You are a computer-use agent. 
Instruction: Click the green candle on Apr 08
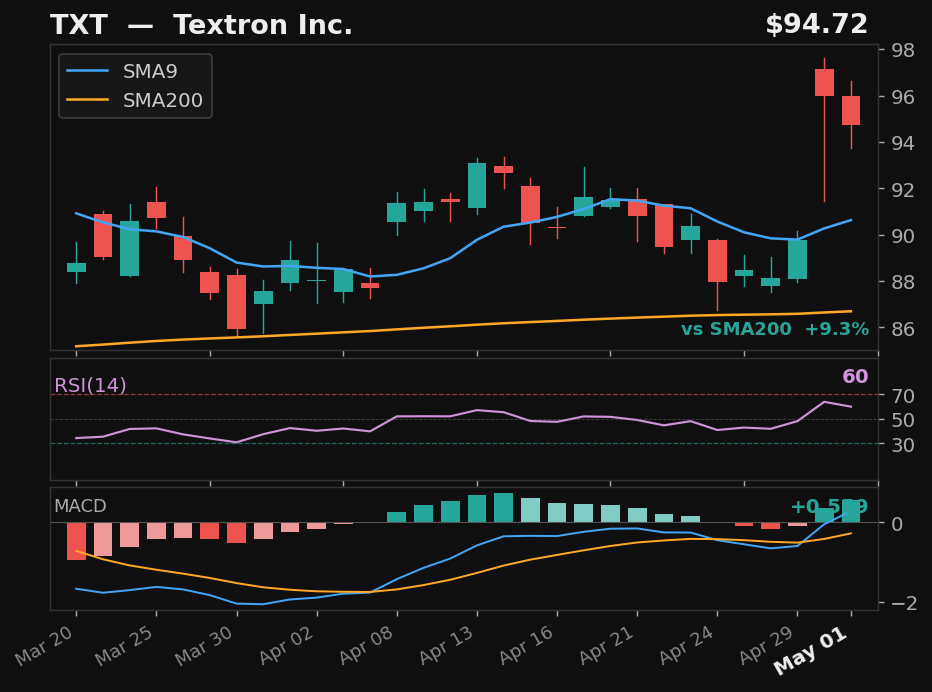396,212
